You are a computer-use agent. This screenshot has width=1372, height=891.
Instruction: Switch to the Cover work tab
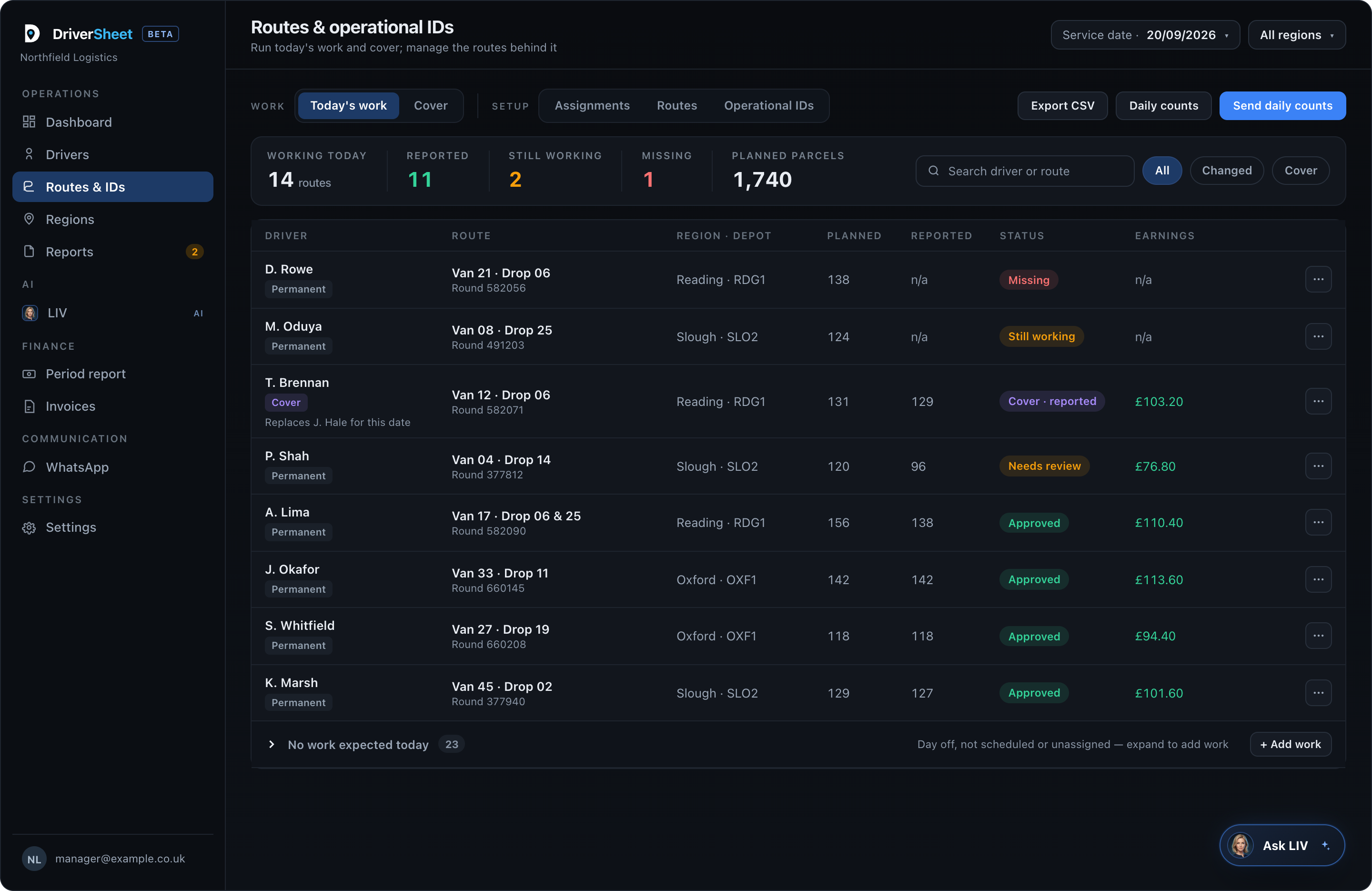click(x=431, y=105)
